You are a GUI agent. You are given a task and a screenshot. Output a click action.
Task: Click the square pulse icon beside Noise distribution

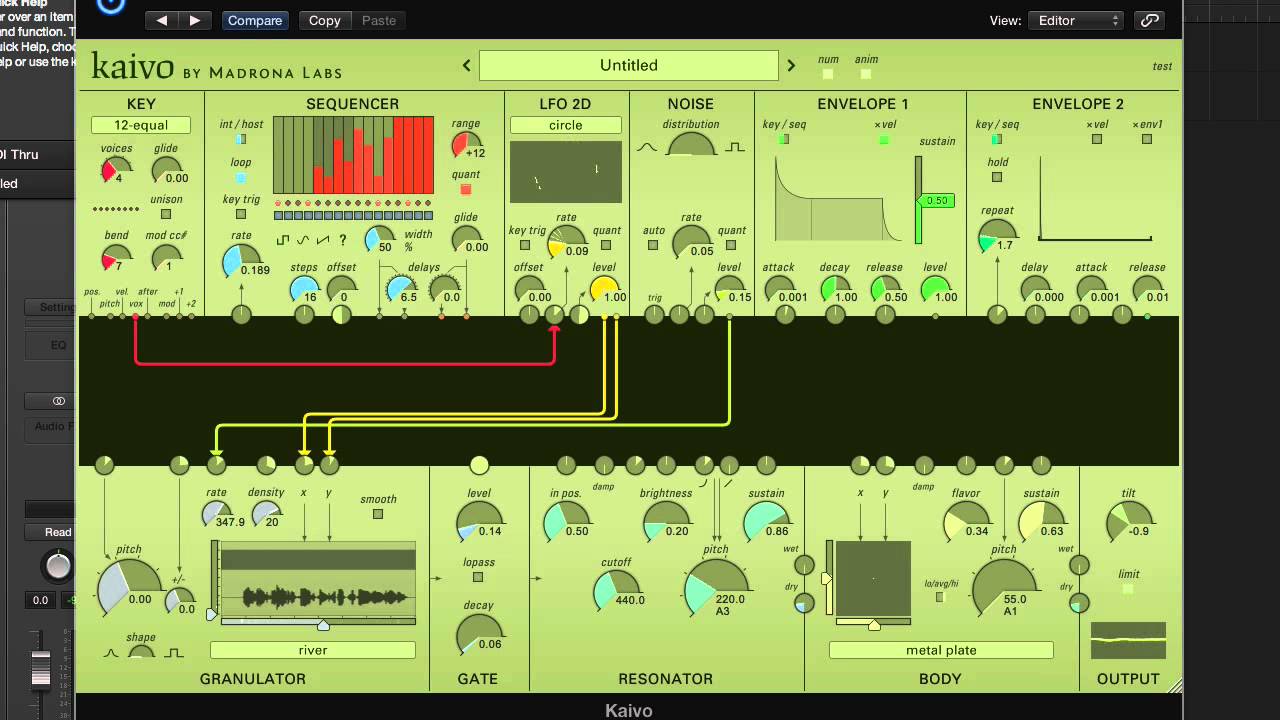coord(735,147)
